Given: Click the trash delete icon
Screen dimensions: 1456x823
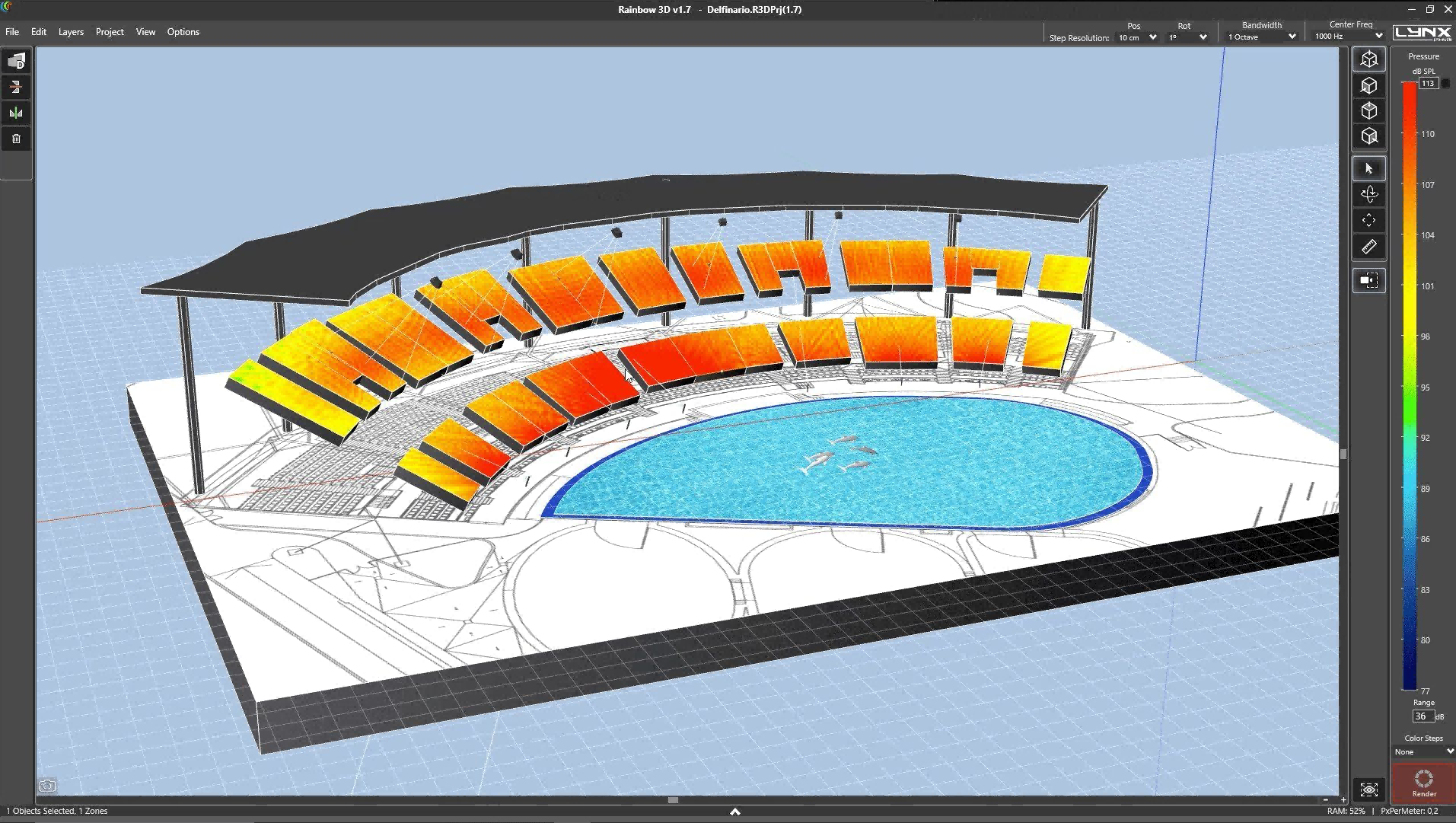Looking at the screenshot, I should click(16, 139).
